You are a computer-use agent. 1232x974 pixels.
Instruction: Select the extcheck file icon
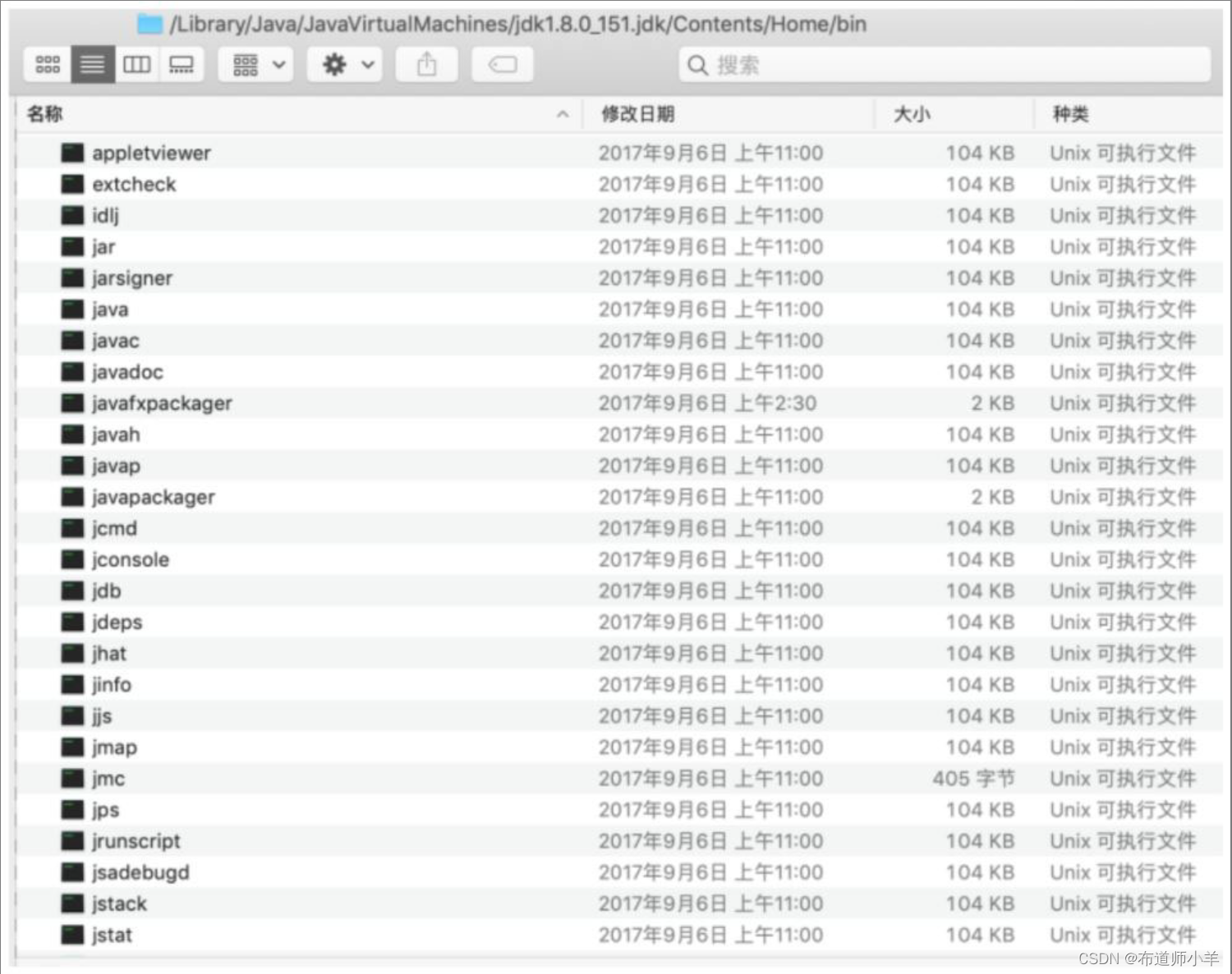point(73,184)
